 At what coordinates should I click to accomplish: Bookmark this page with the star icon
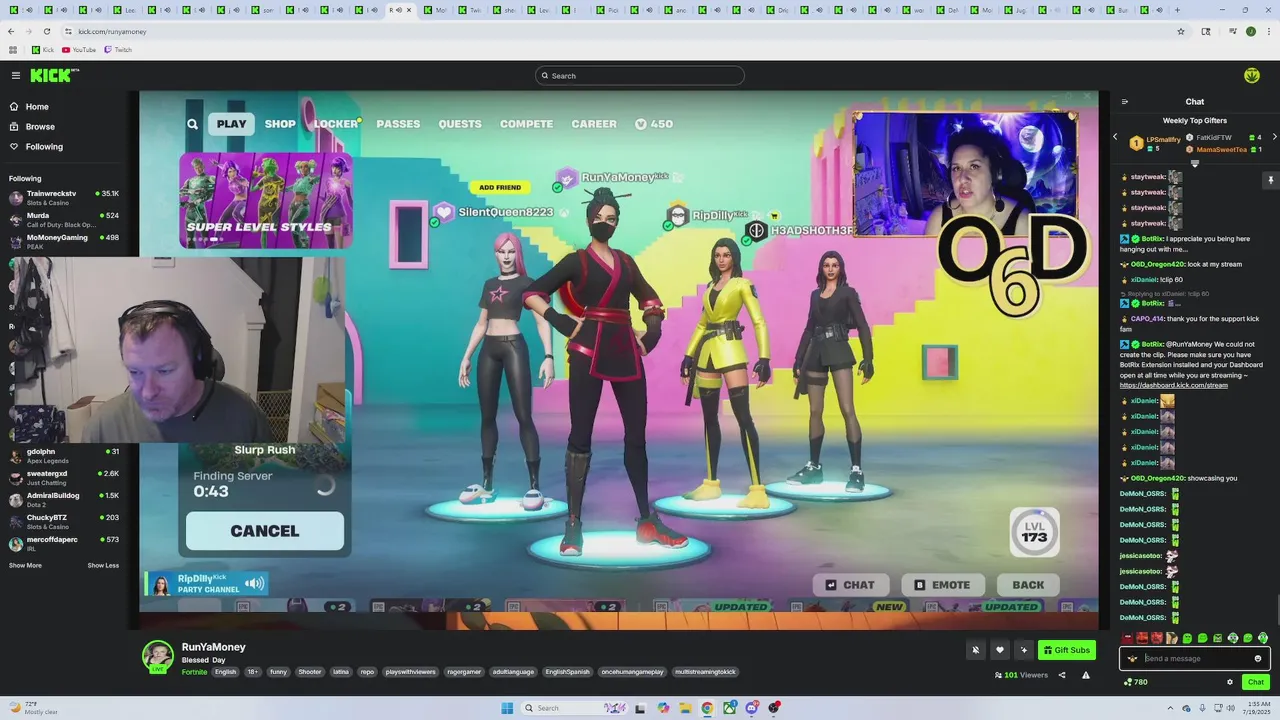tap(1181, 31)
